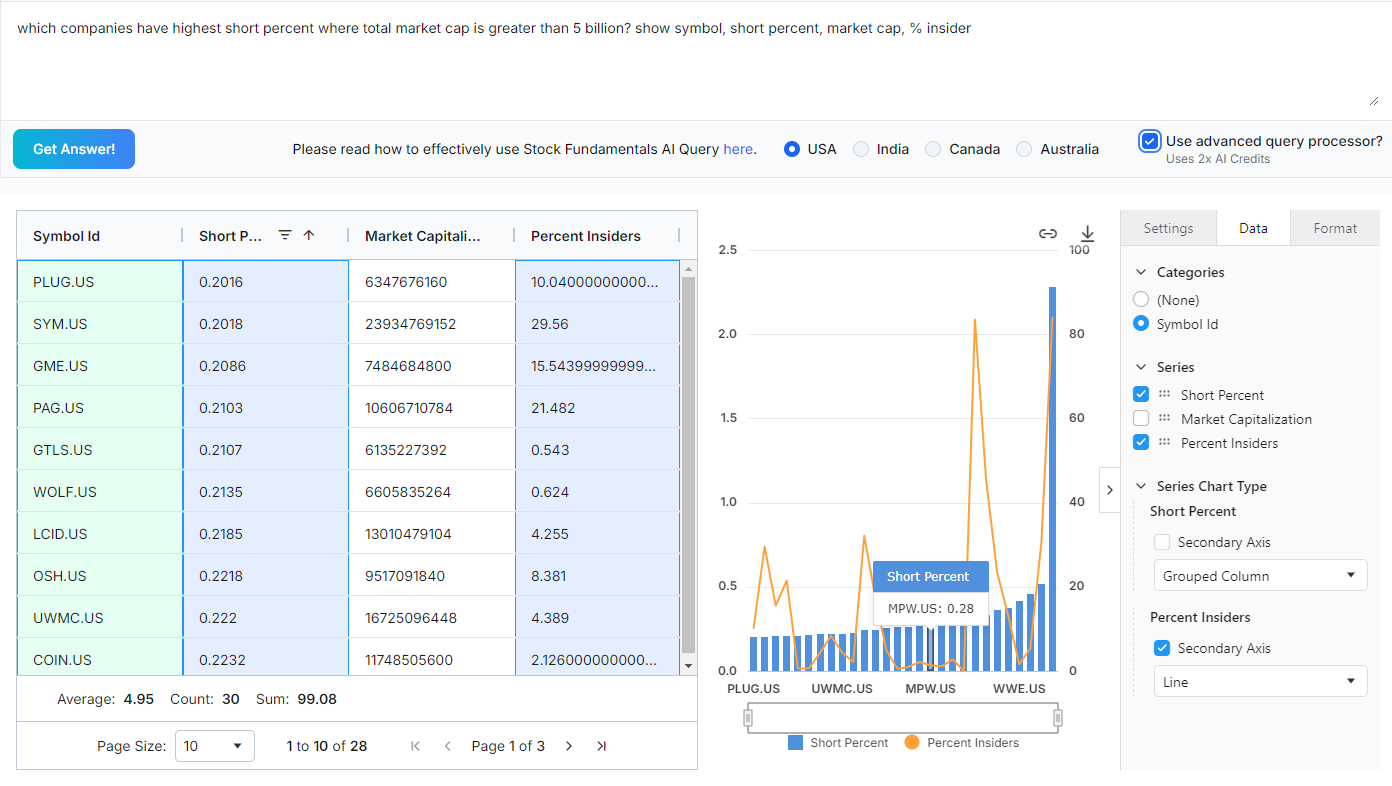Select the WOLF.US symbol cell
The height and width of the screenshot is (786, 1392).
[100, 492]
